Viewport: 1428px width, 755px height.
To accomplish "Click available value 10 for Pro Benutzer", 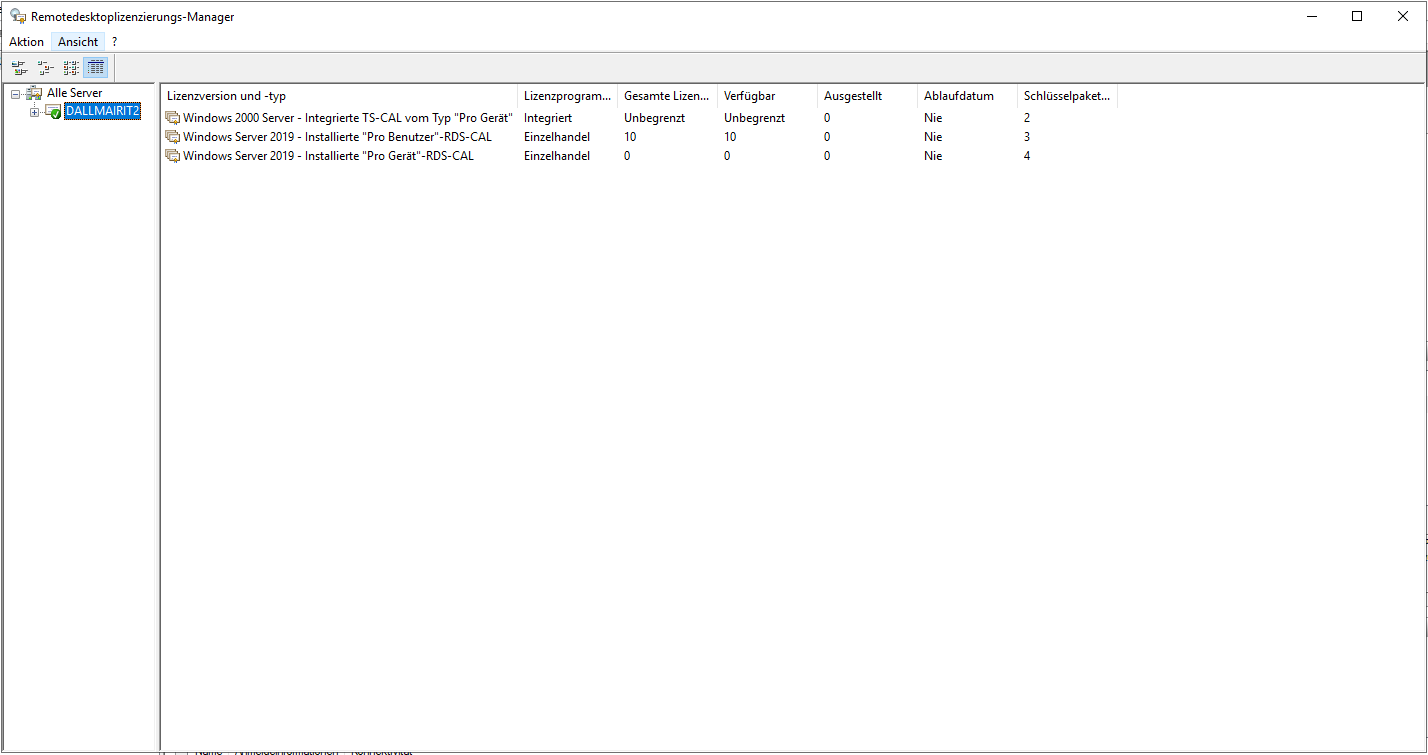I will click(730, 137).
